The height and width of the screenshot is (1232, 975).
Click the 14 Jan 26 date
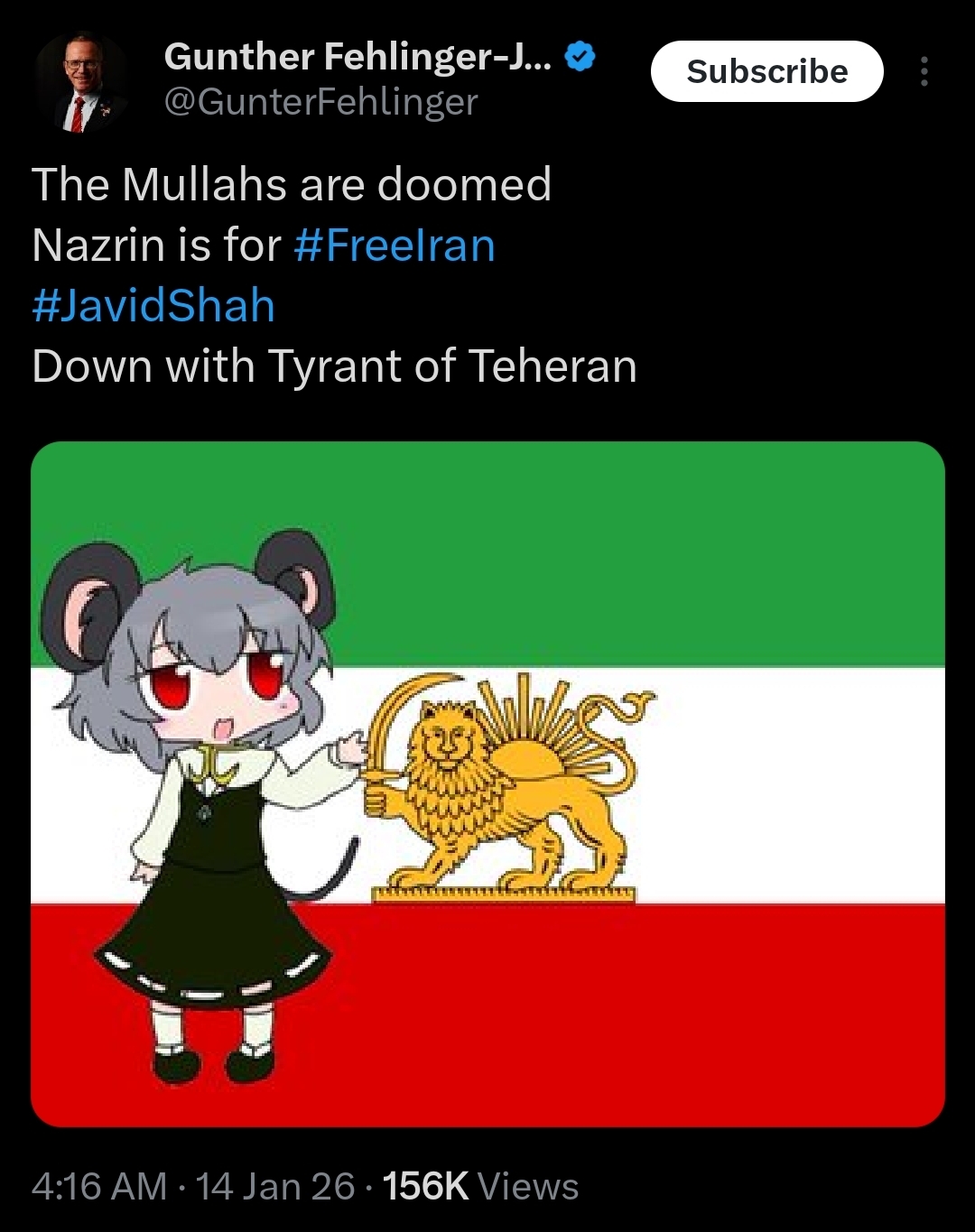click(275, 1186)
